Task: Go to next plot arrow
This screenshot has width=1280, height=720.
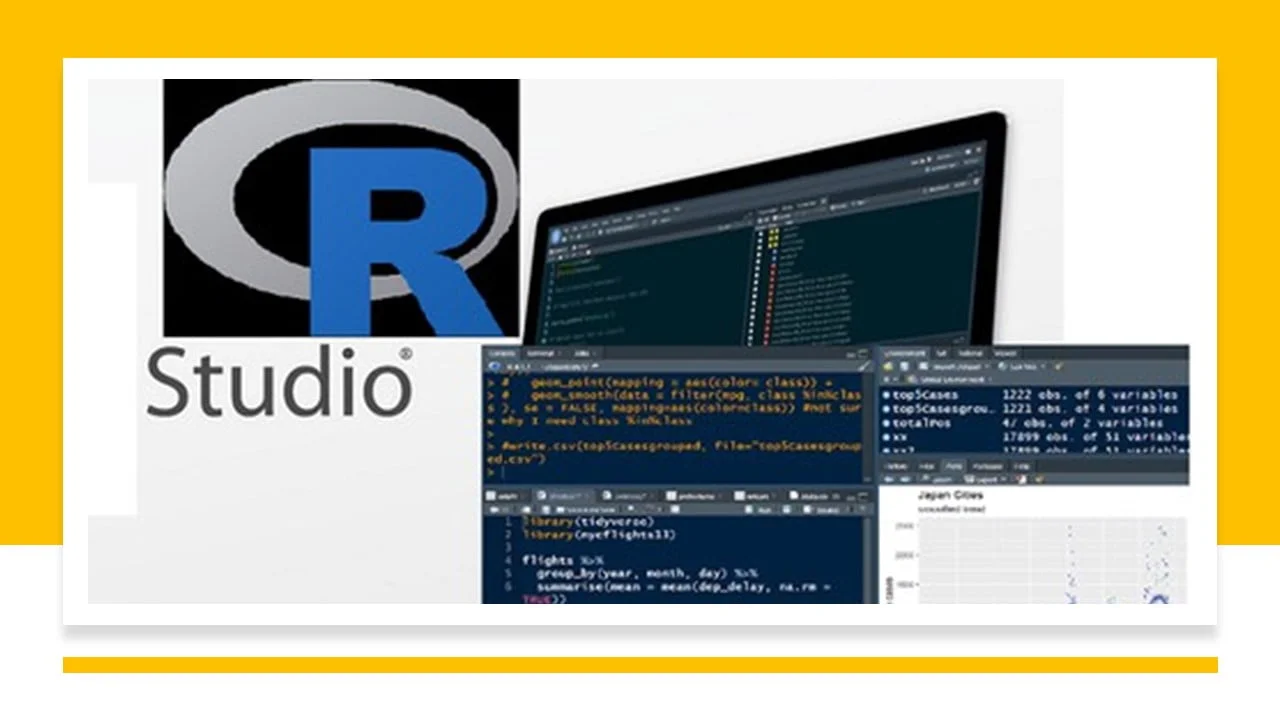Action: click(x=905, y=479)
